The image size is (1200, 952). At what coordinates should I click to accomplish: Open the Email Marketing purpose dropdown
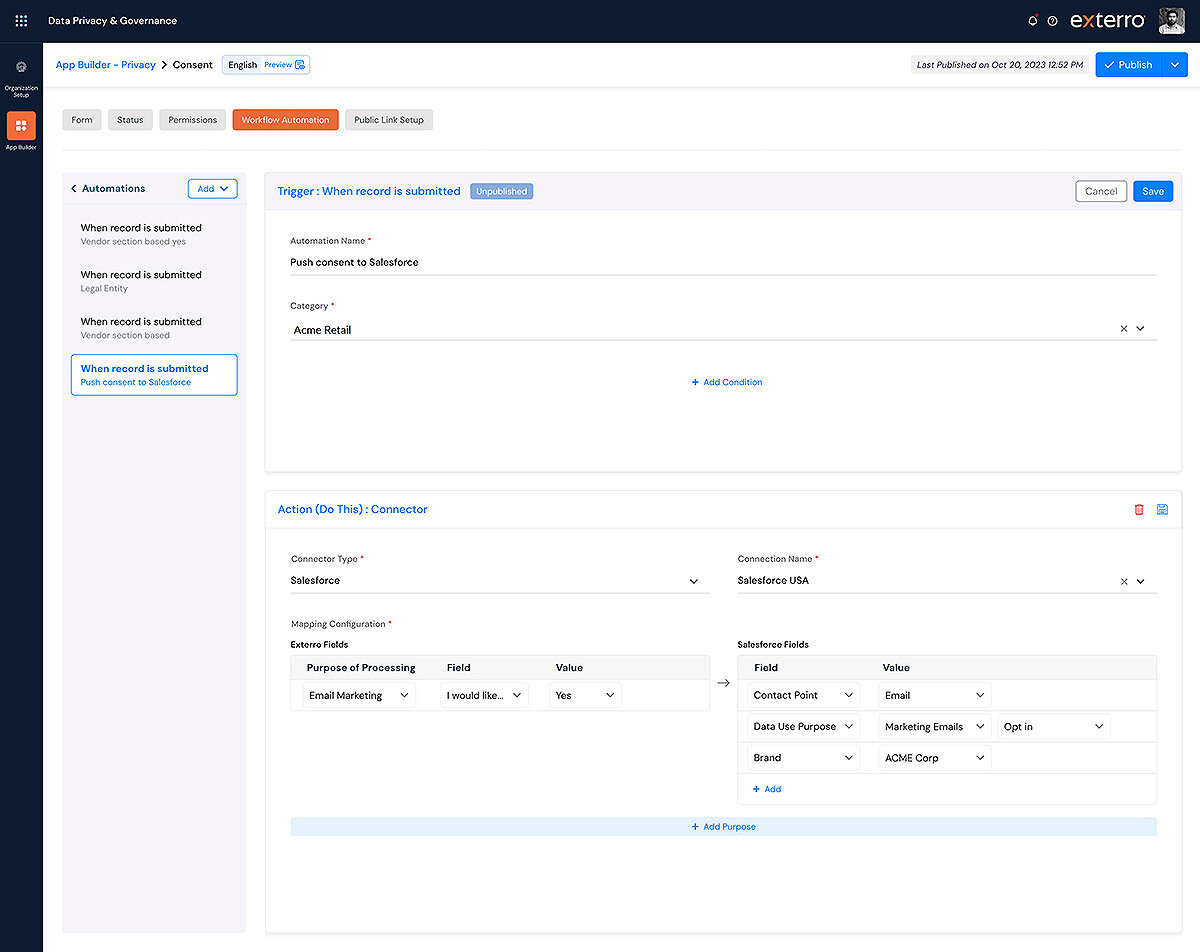click(359, 695)
